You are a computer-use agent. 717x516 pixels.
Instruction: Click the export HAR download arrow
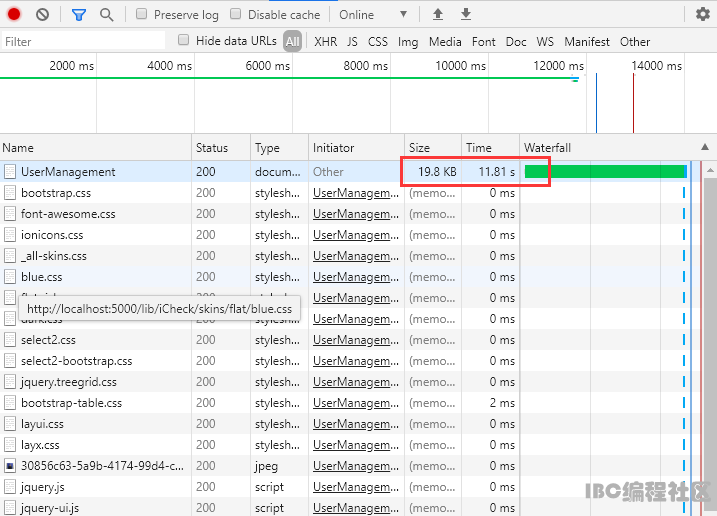[x=466, y=15]
